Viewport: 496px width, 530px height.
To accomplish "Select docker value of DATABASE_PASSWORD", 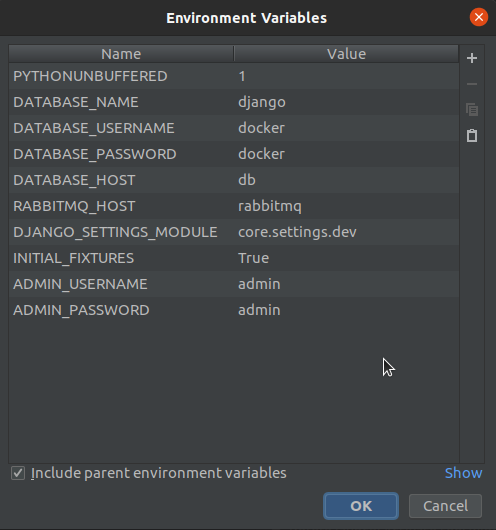I will 346,154.
